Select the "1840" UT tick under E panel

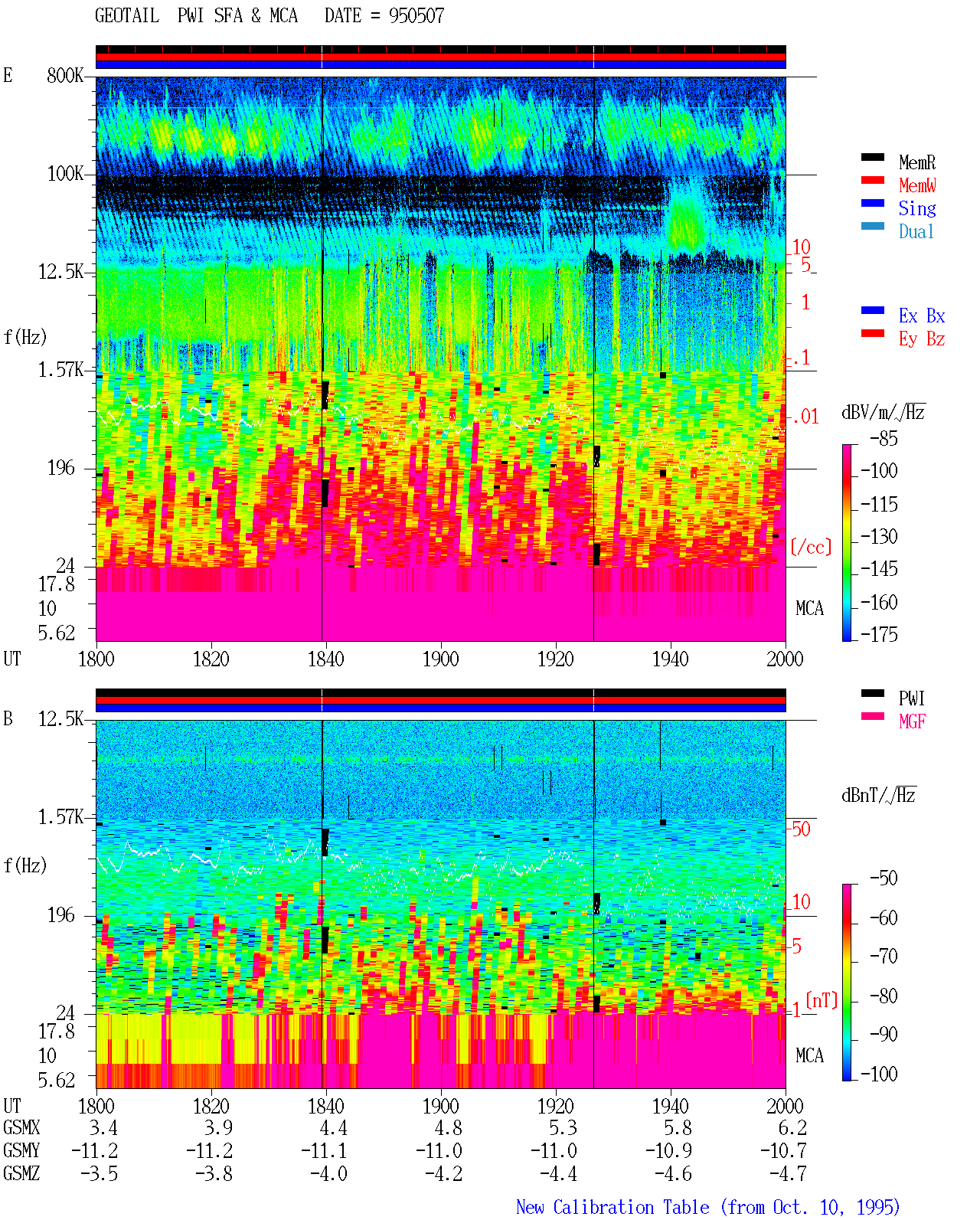(x=326, y=659)
